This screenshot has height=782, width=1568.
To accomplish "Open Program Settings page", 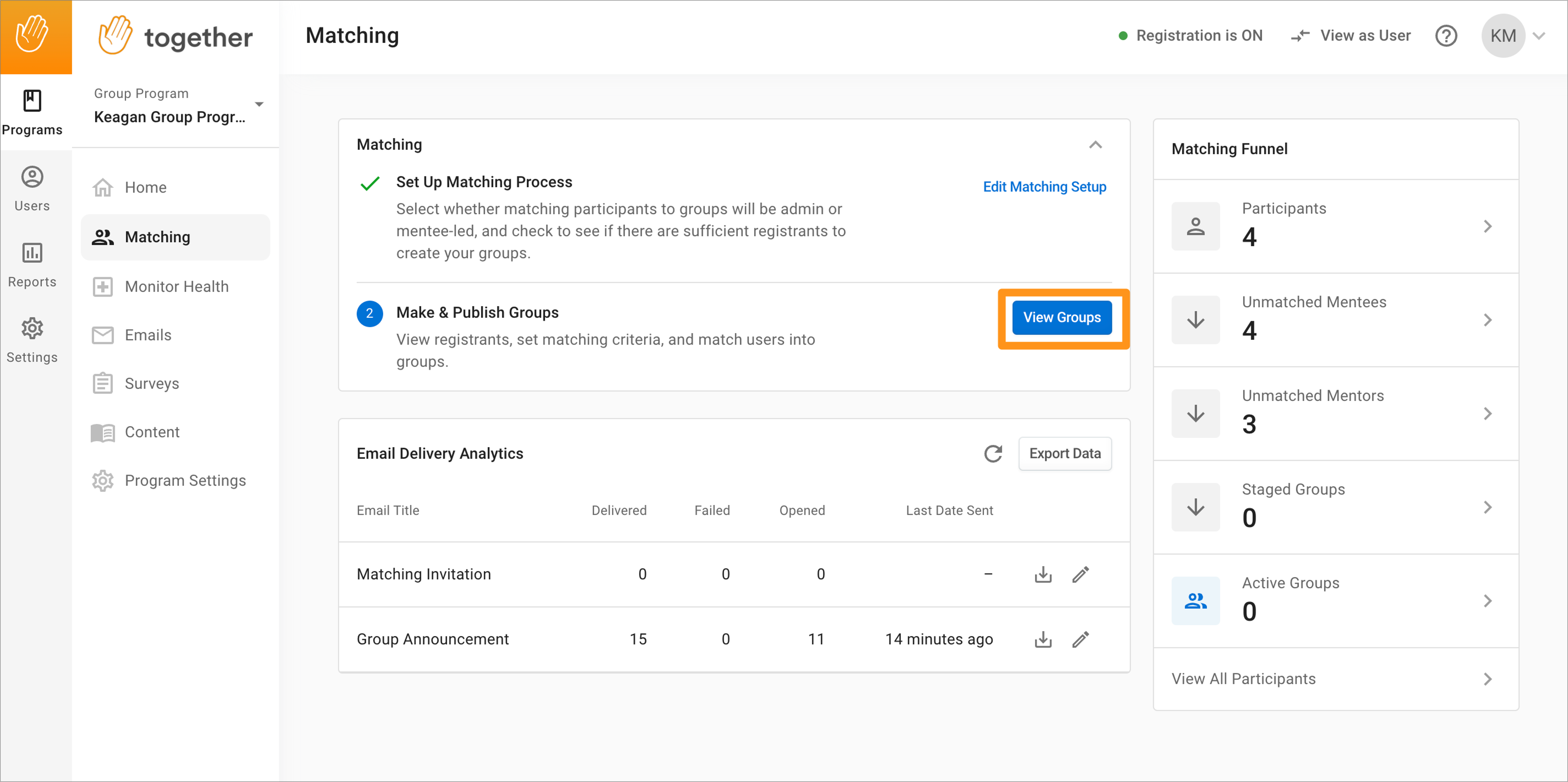I will tap(175, 481).
